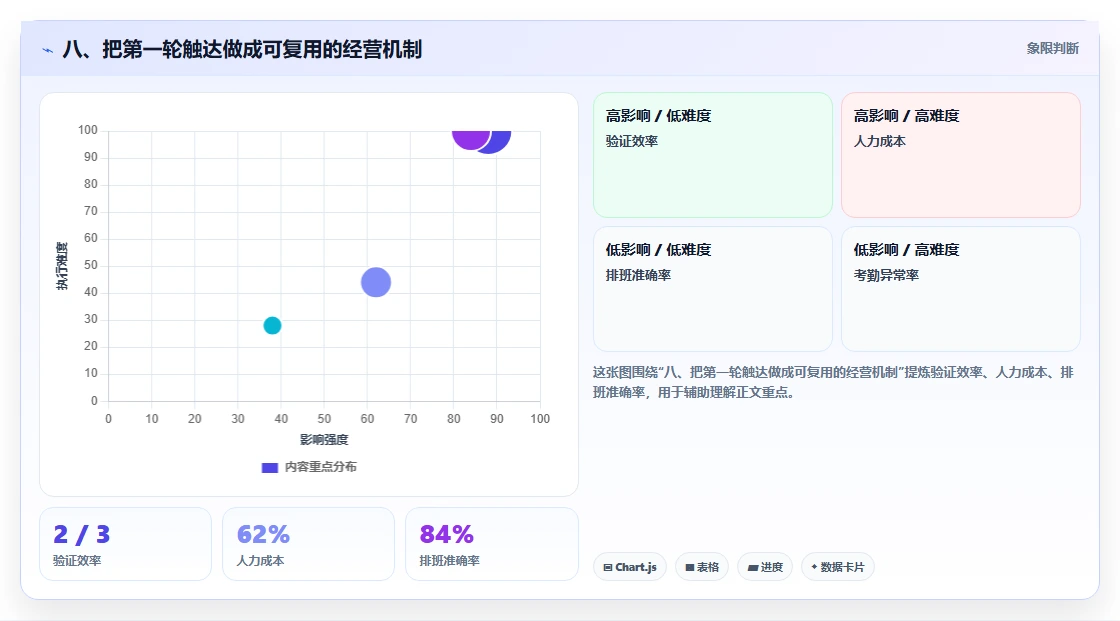The image size is (1120, 621).
Task: Click the purple bubble at chart top
Action: click(x=469, y=139)
